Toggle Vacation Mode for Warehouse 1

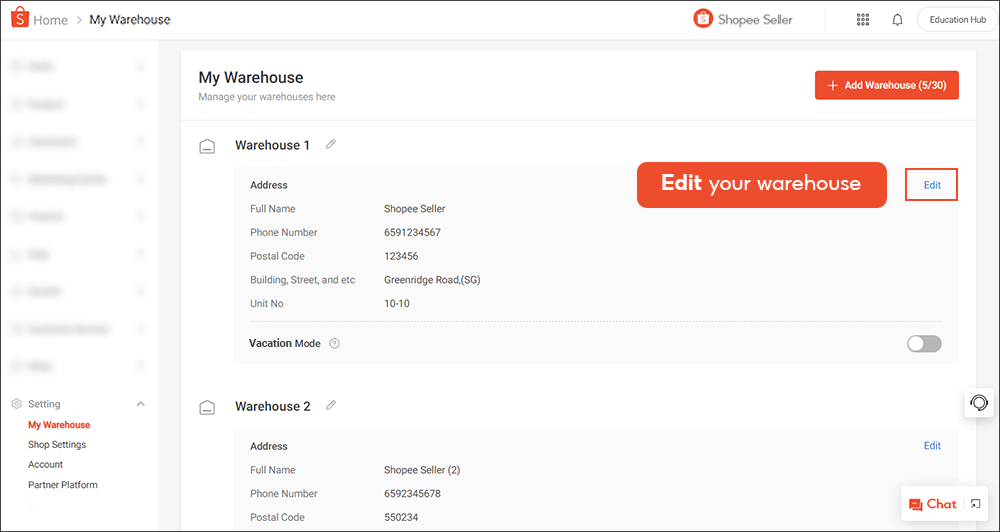[924, 344]
